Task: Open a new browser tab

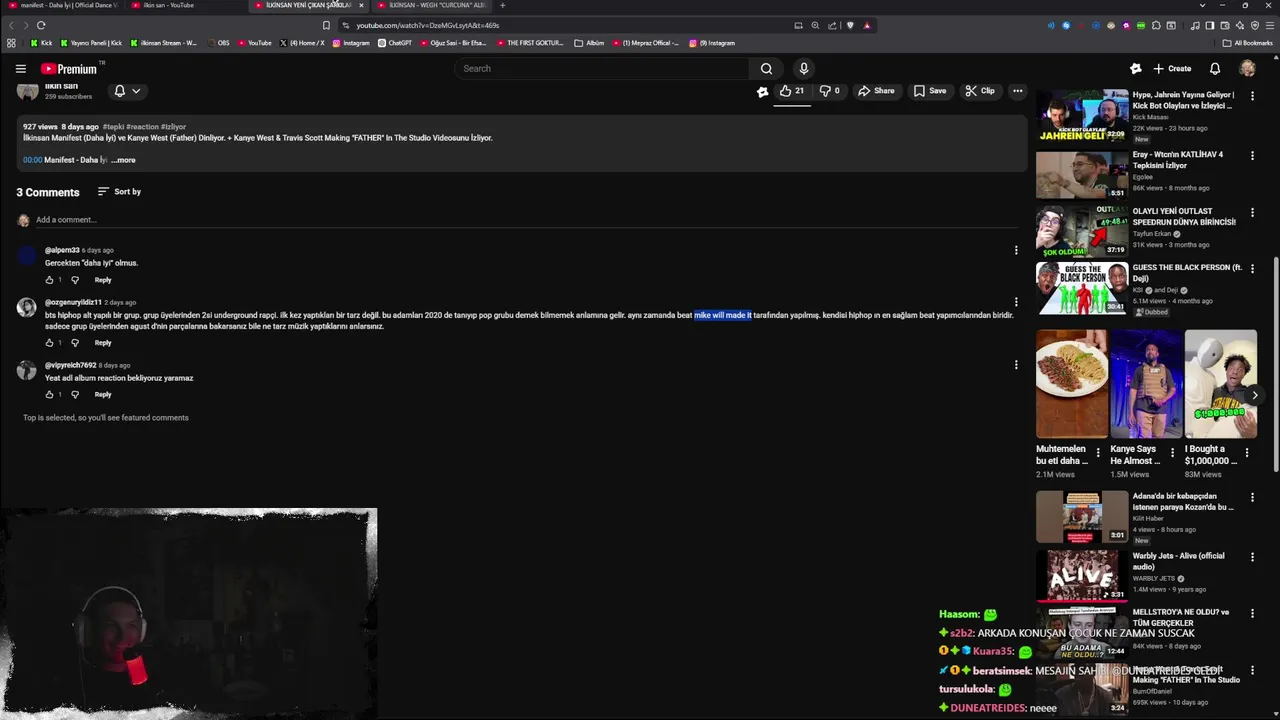Action: point(502,5)
